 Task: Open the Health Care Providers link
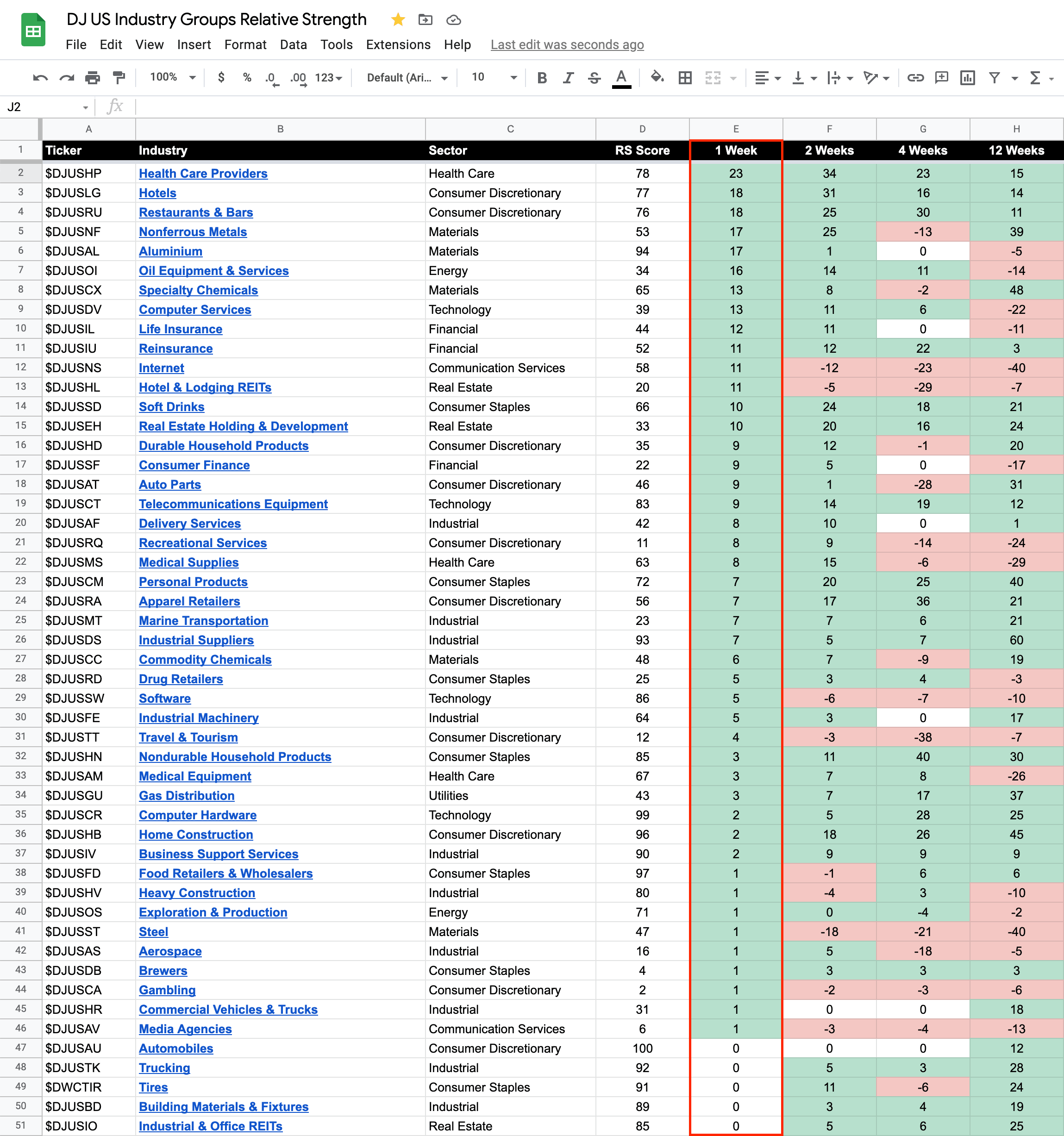(203, 174)
